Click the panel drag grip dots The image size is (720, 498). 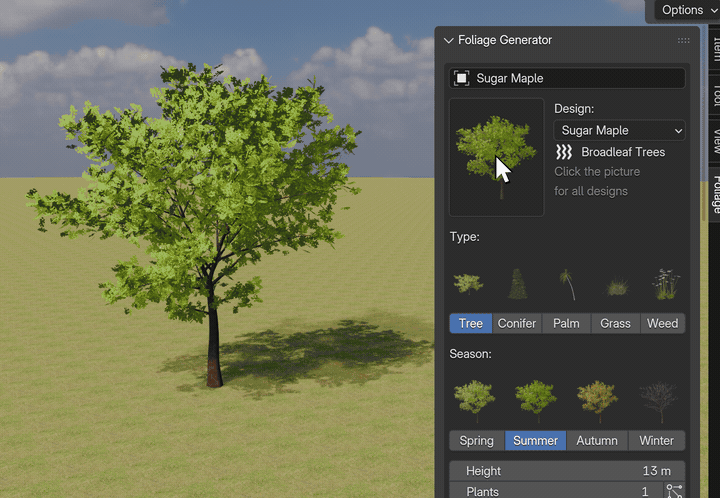[x=683, y=40]
